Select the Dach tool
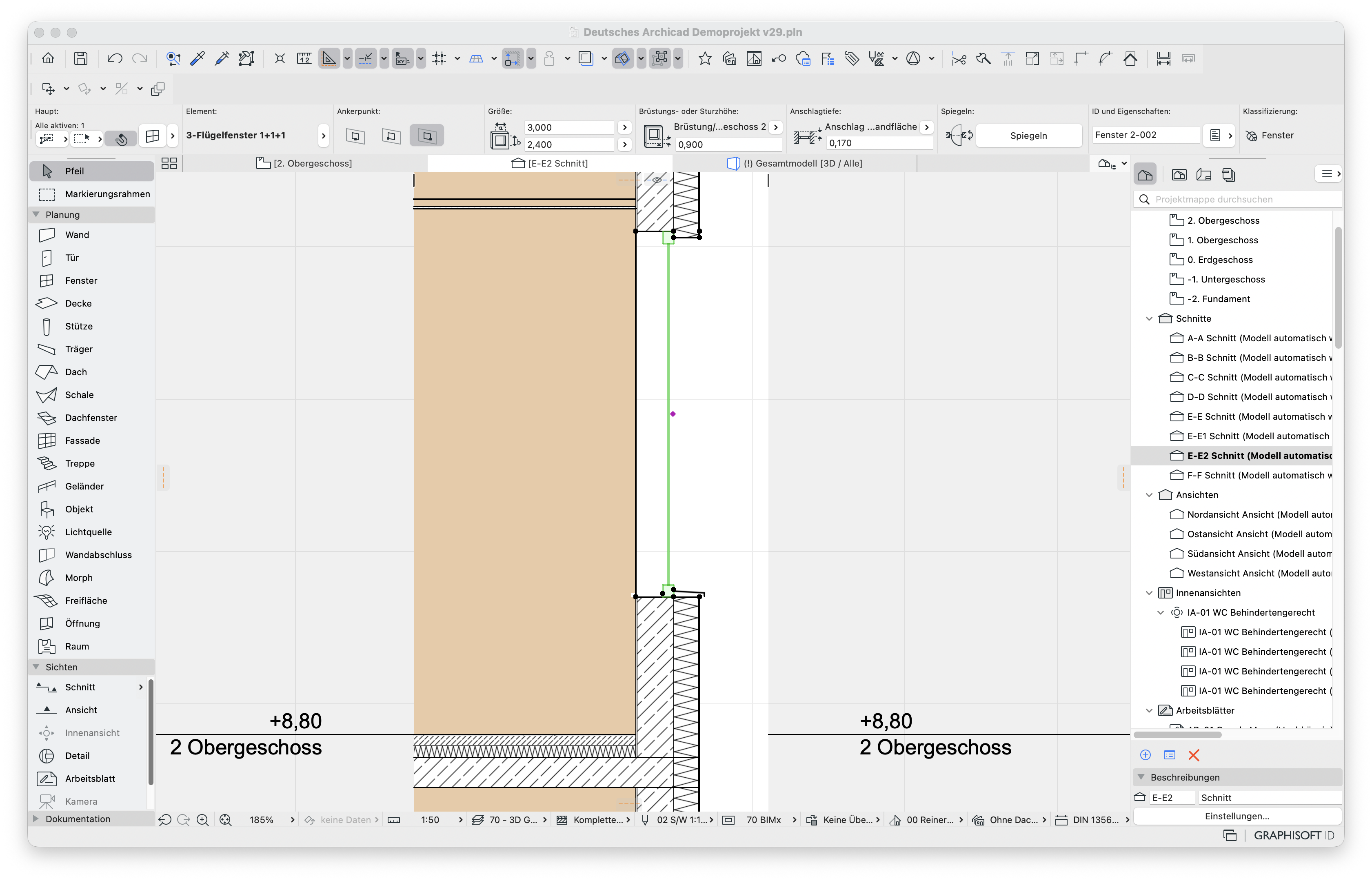The image size is (1372, 881). coord(91,372)
